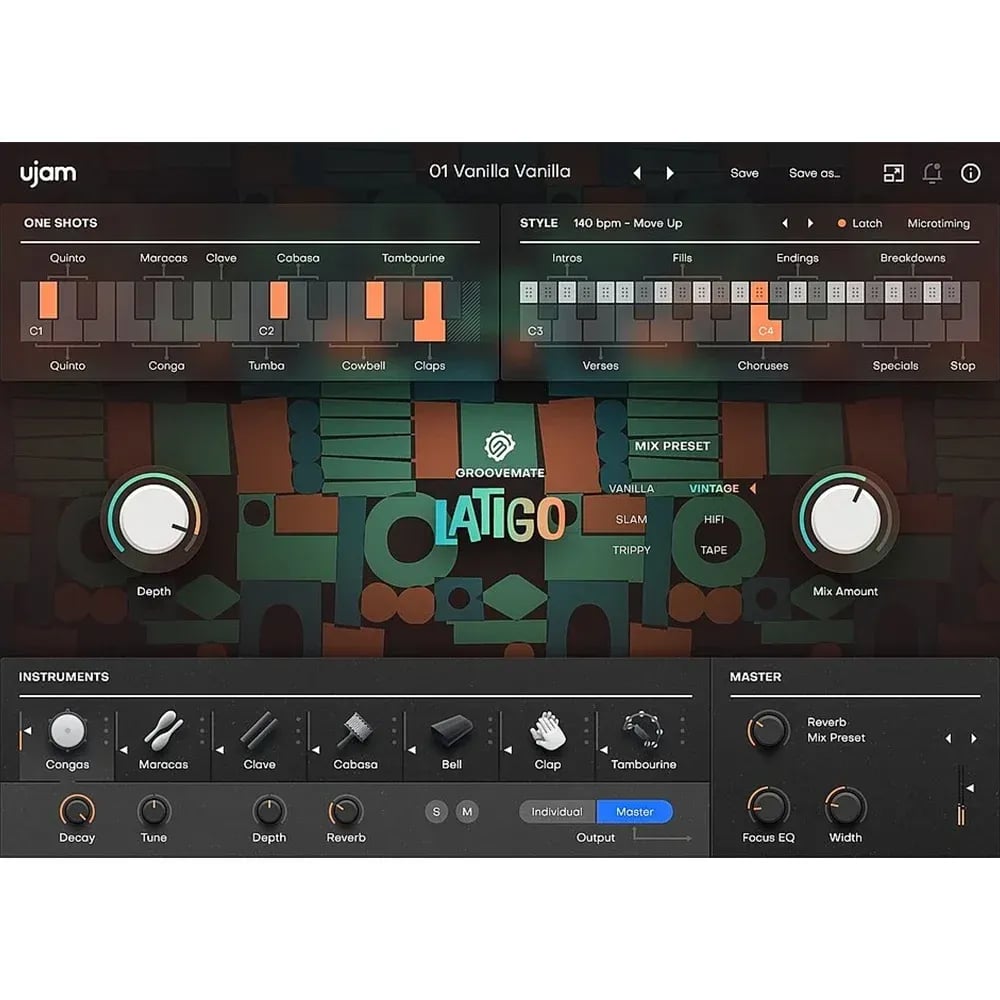The image size is (1000, 1000).
Task: Select next style arrow
Action: tap(810, 223)
